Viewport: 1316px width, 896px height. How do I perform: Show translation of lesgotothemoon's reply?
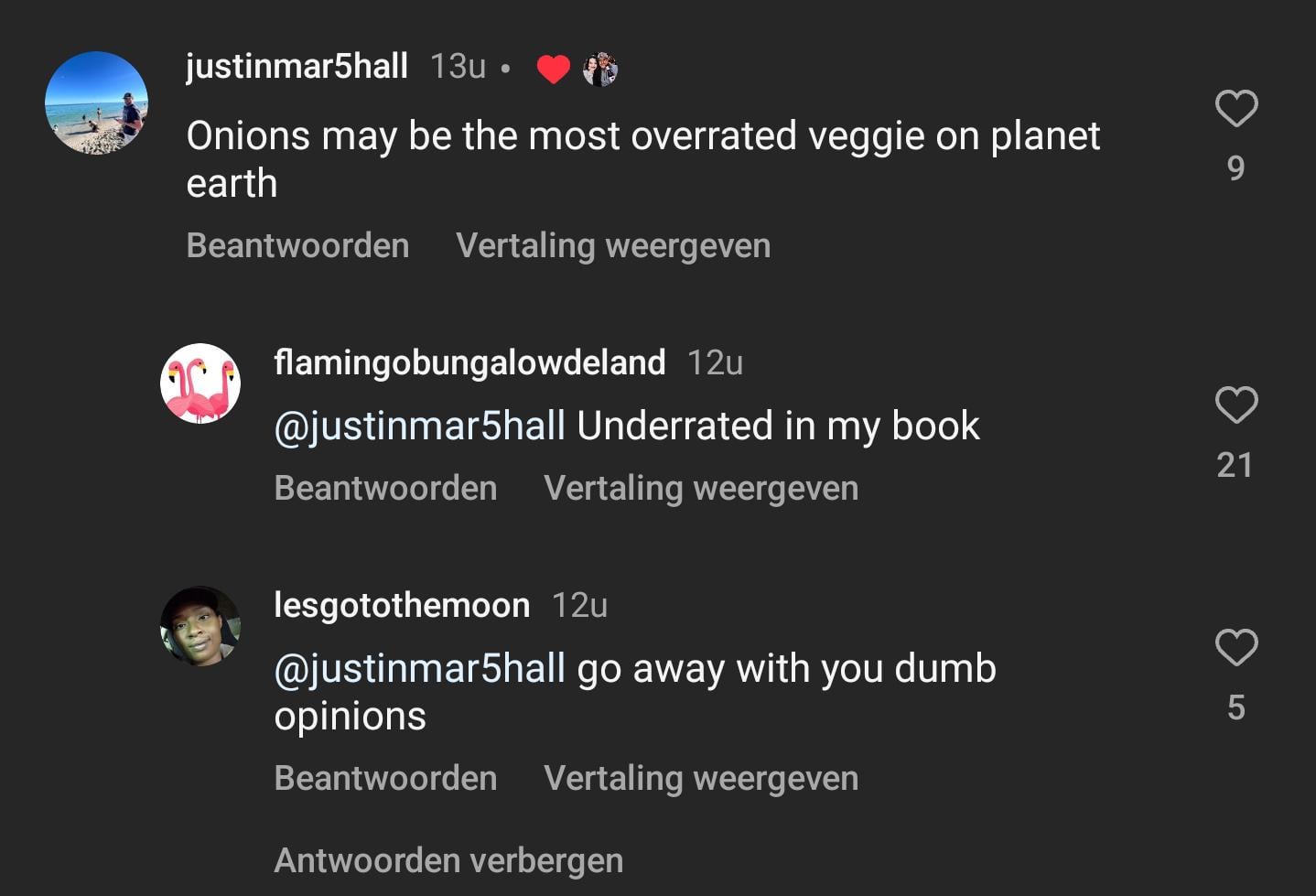701,778
